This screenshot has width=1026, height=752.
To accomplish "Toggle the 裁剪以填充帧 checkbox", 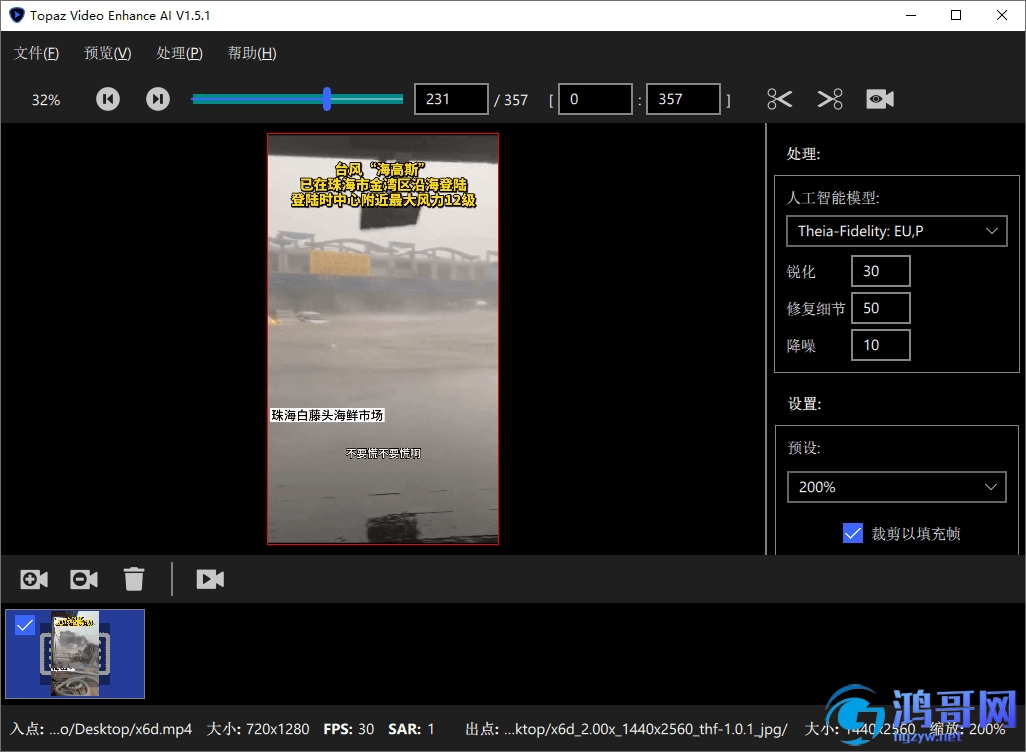I will pos(853,533).
